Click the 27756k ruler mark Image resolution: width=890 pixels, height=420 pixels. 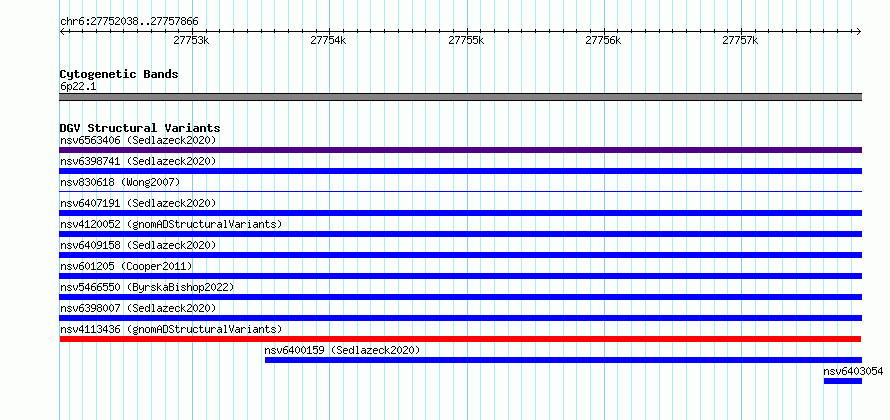[x=603, y=40]
